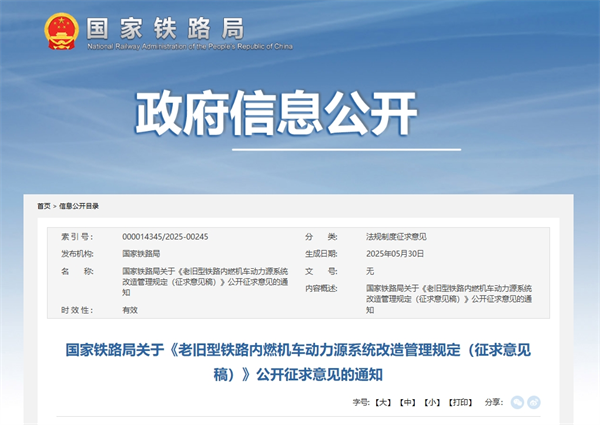600x425 pixels.
Task: Click the 名称 field title text
Action: point(205,282)
